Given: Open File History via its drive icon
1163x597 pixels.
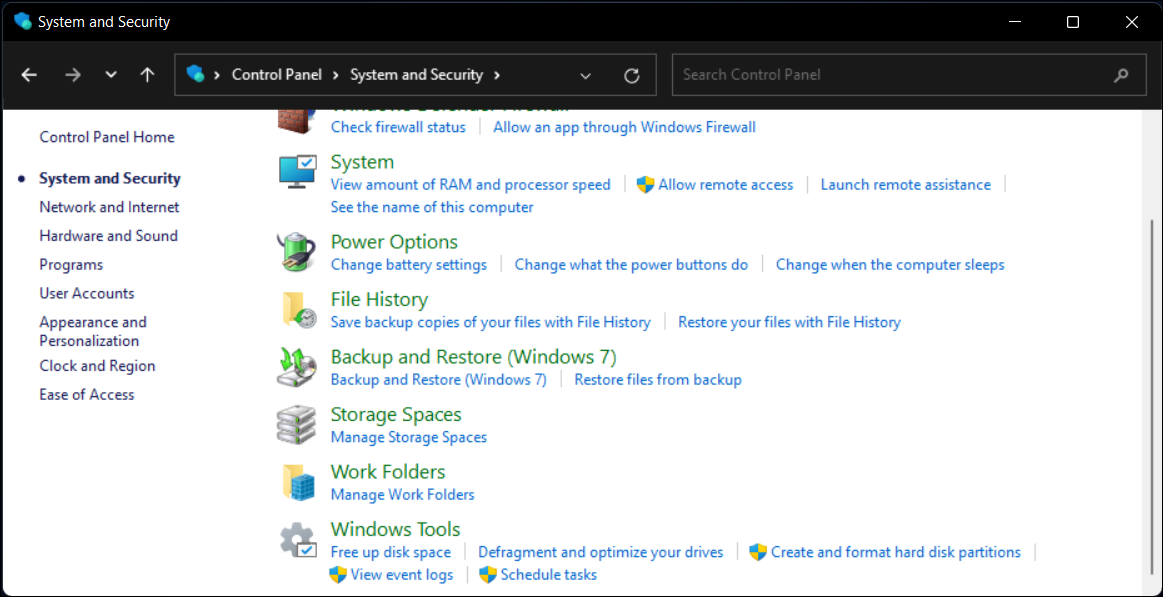Looking at the screenshot, I should tap(297, 309).
